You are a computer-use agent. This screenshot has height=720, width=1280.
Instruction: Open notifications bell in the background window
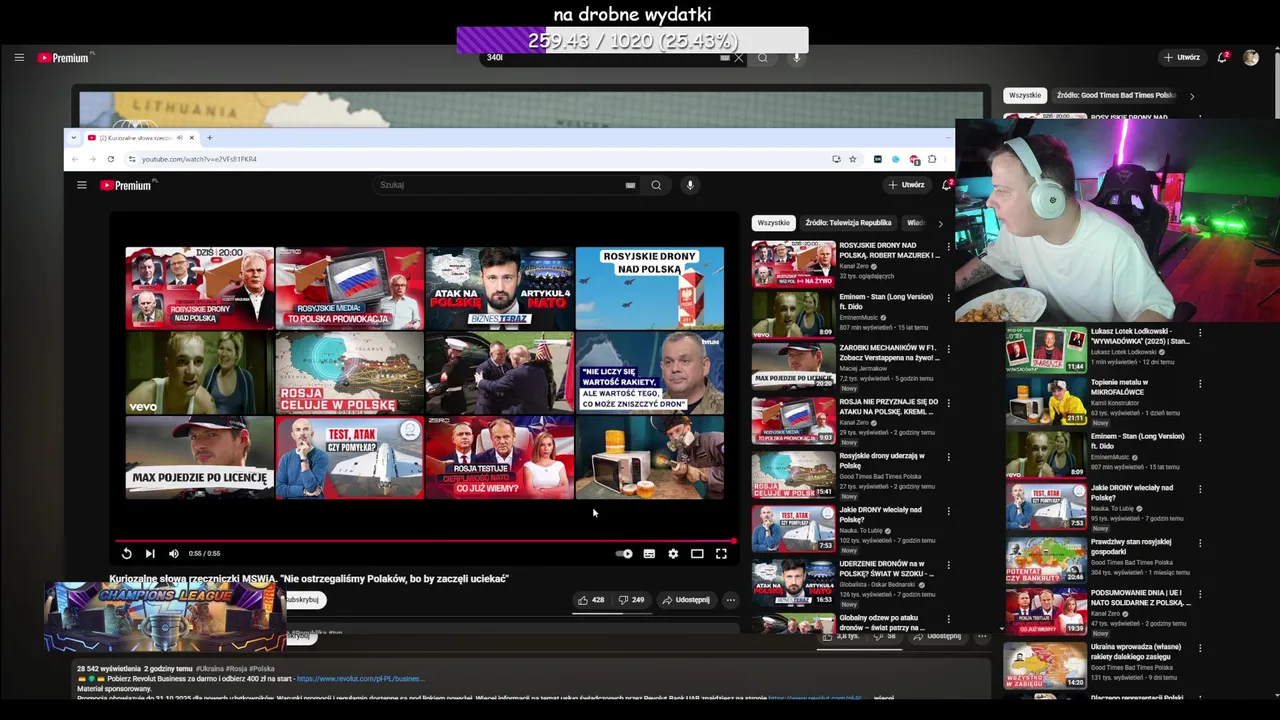coord(1222,58)
